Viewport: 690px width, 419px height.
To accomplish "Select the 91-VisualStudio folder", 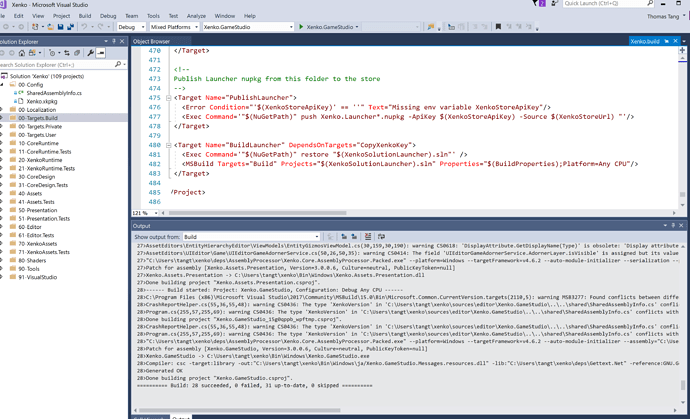I will [37, 277].
